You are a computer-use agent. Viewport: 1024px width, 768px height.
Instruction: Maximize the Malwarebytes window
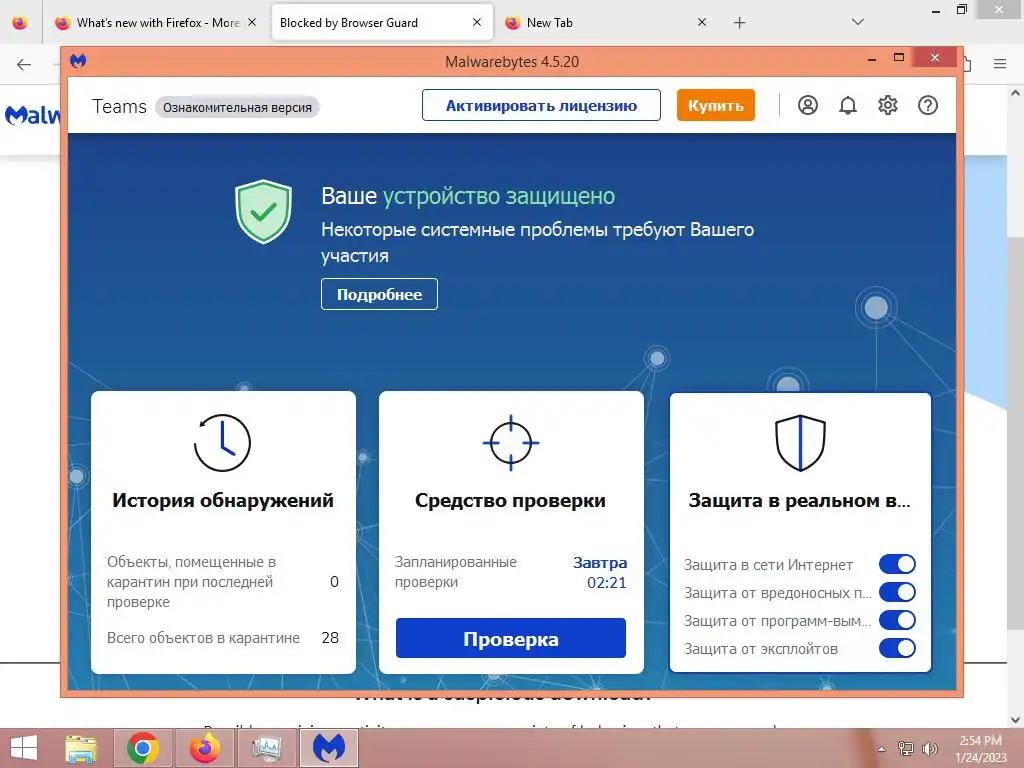pyautogui.click(x=899, y=57)
